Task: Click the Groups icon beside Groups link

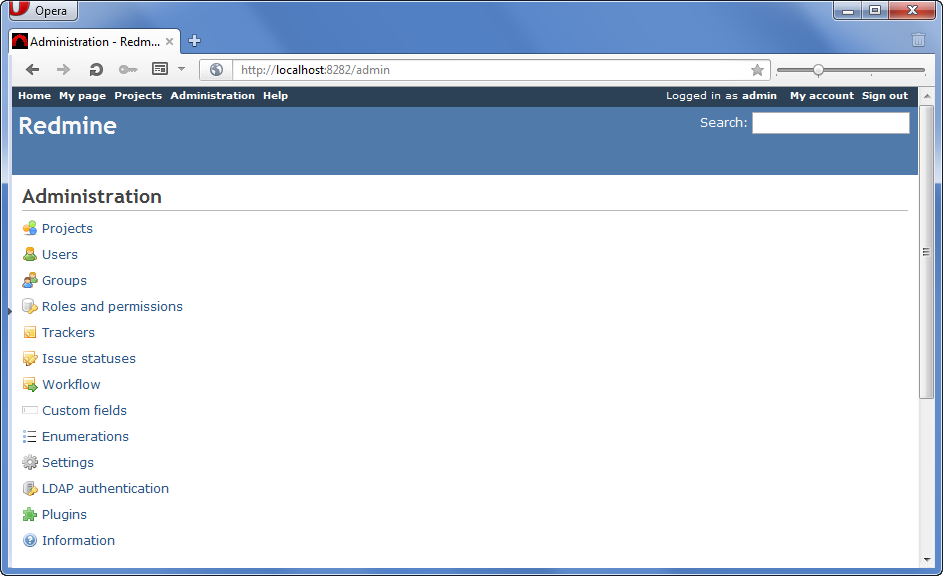Action: (x=29, y=280)
